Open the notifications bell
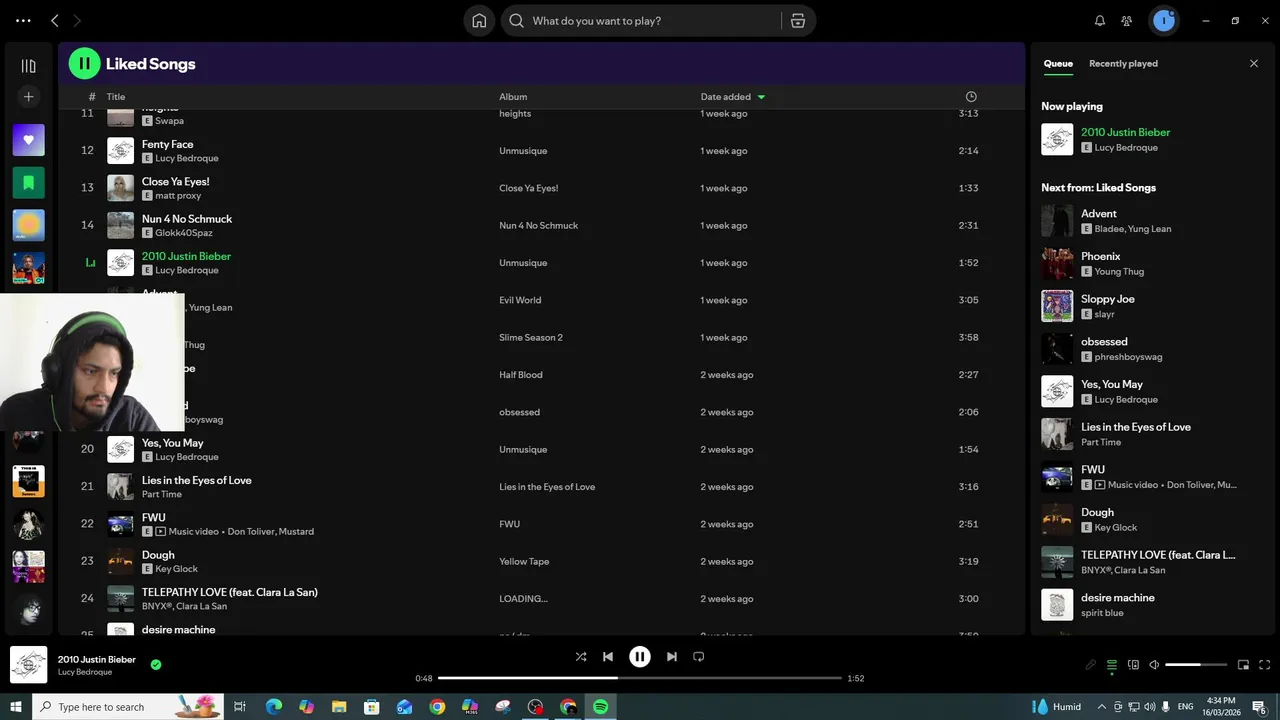The width and height of the screenshot is (1280, 720). coord(1100,21)
